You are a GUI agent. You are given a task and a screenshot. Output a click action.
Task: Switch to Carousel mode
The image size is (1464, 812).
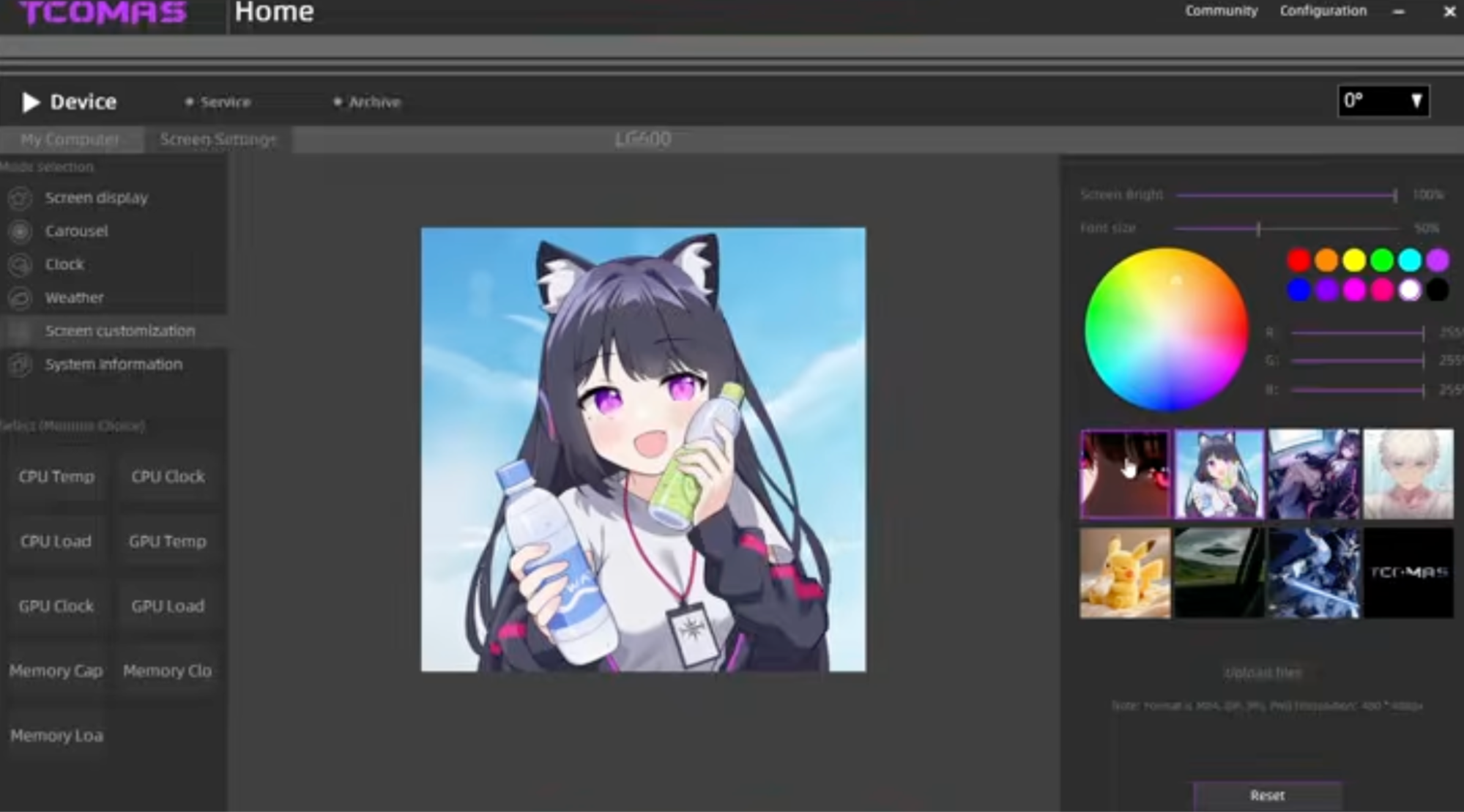(76, 231)
